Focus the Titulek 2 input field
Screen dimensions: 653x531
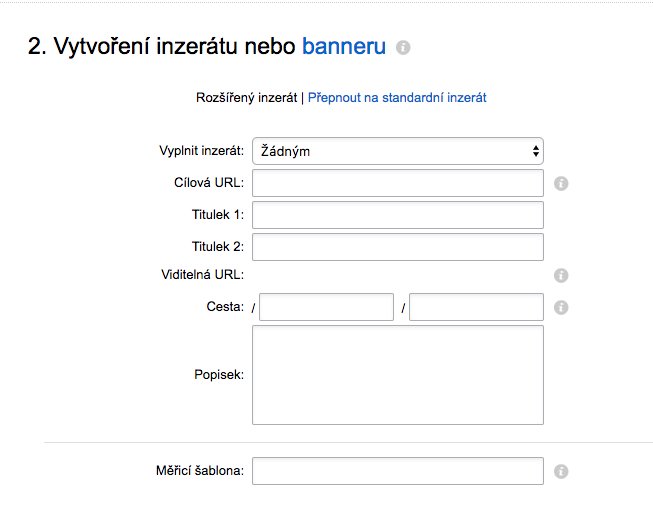point(398,247)
